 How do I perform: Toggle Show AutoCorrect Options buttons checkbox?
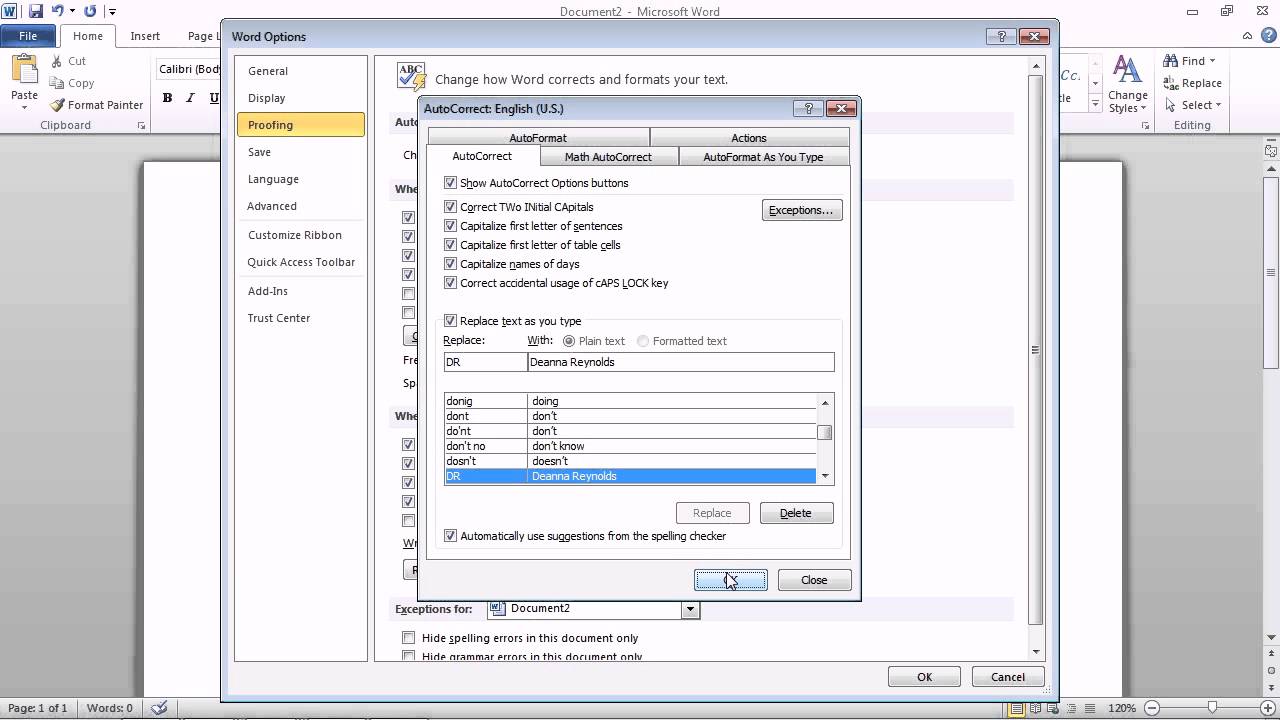(450, 183)
